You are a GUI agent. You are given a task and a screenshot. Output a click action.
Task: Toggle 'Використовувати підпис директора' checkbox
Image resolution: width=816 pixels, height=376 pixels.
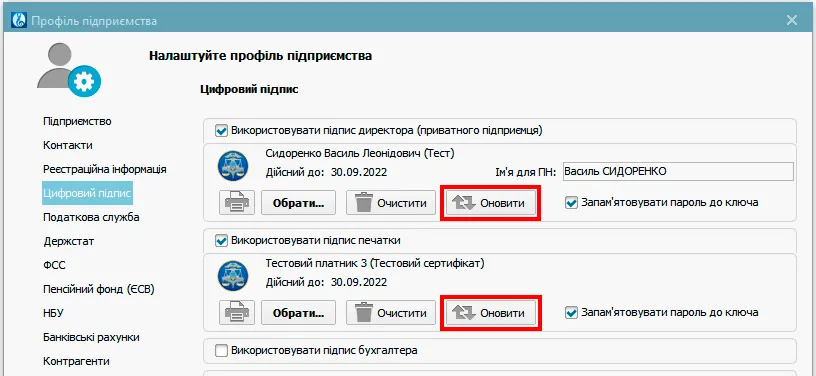tap(222, 130)
